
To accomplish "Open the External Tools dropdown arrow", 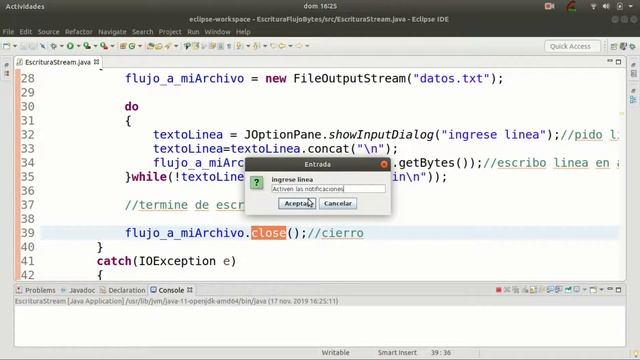I will [x=112, y=46].
